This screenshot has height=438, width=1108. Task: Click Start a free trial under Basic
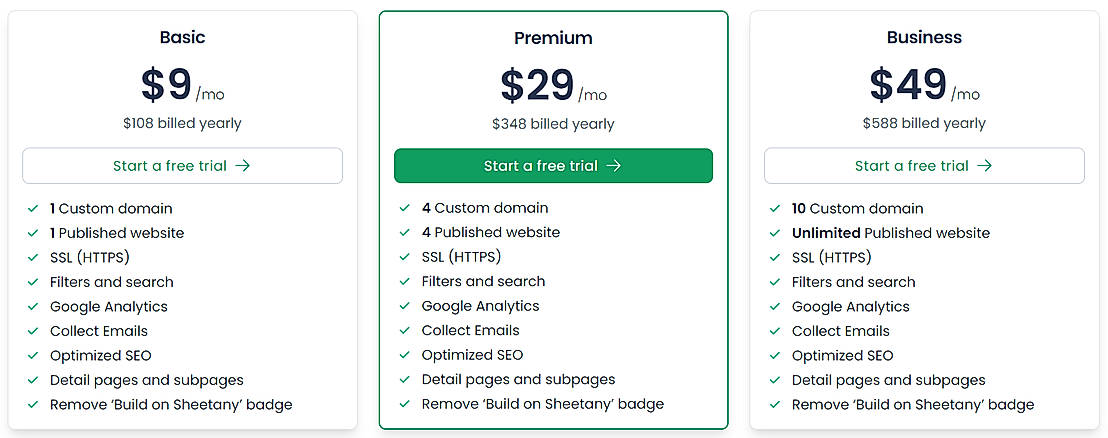(x=182, y=166)
